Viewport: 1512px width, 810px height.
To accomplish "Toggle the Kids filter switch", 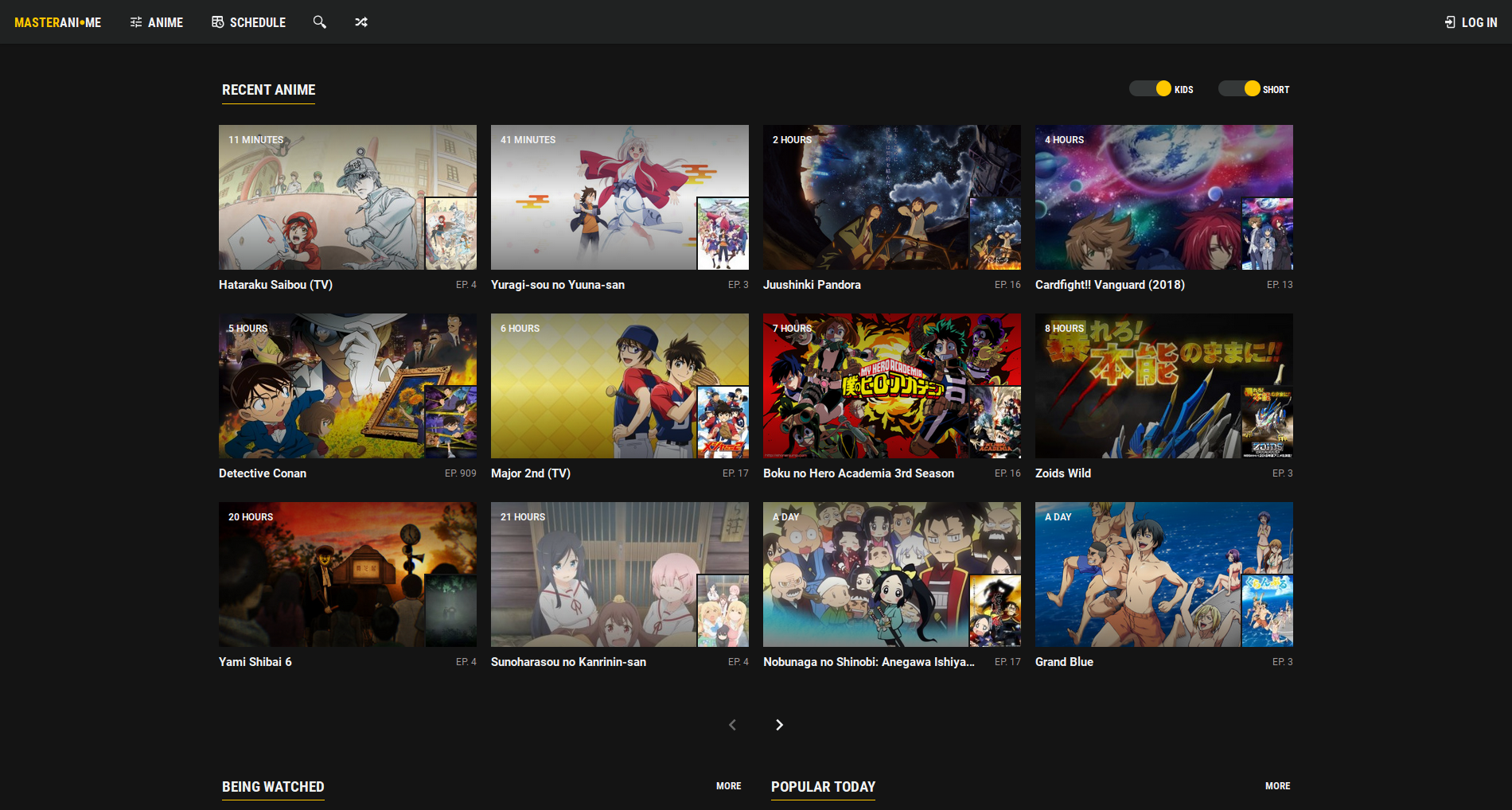I will [1151, 88].
